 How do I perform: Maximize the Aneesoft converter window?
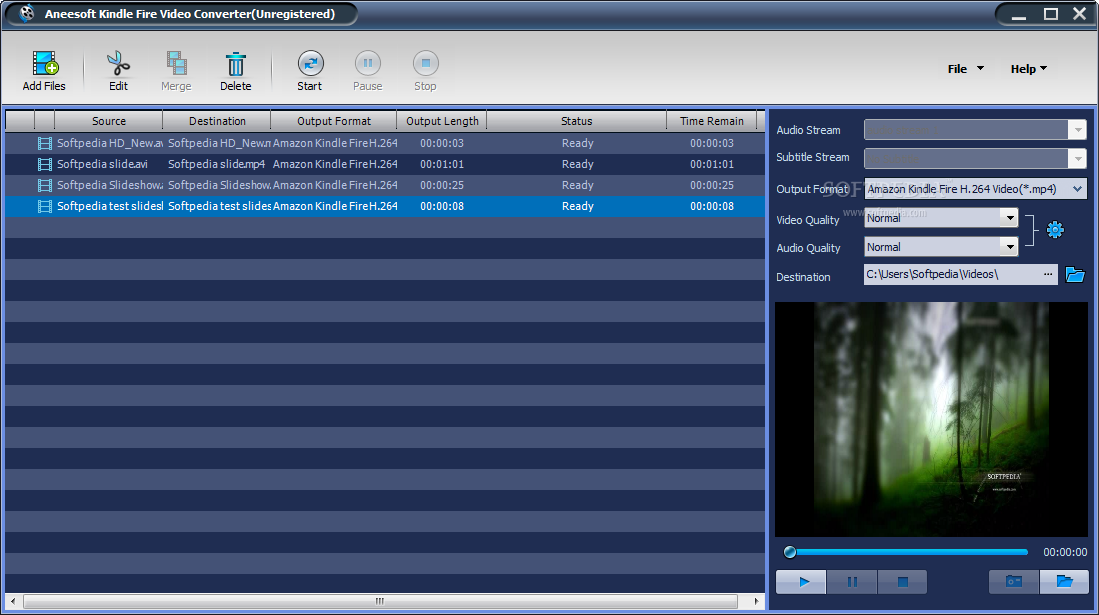pos(1051,14)
